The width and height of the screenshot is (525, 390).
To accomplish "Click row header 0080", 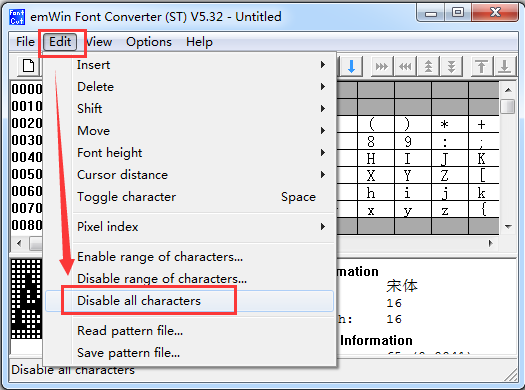I will 27,225.
